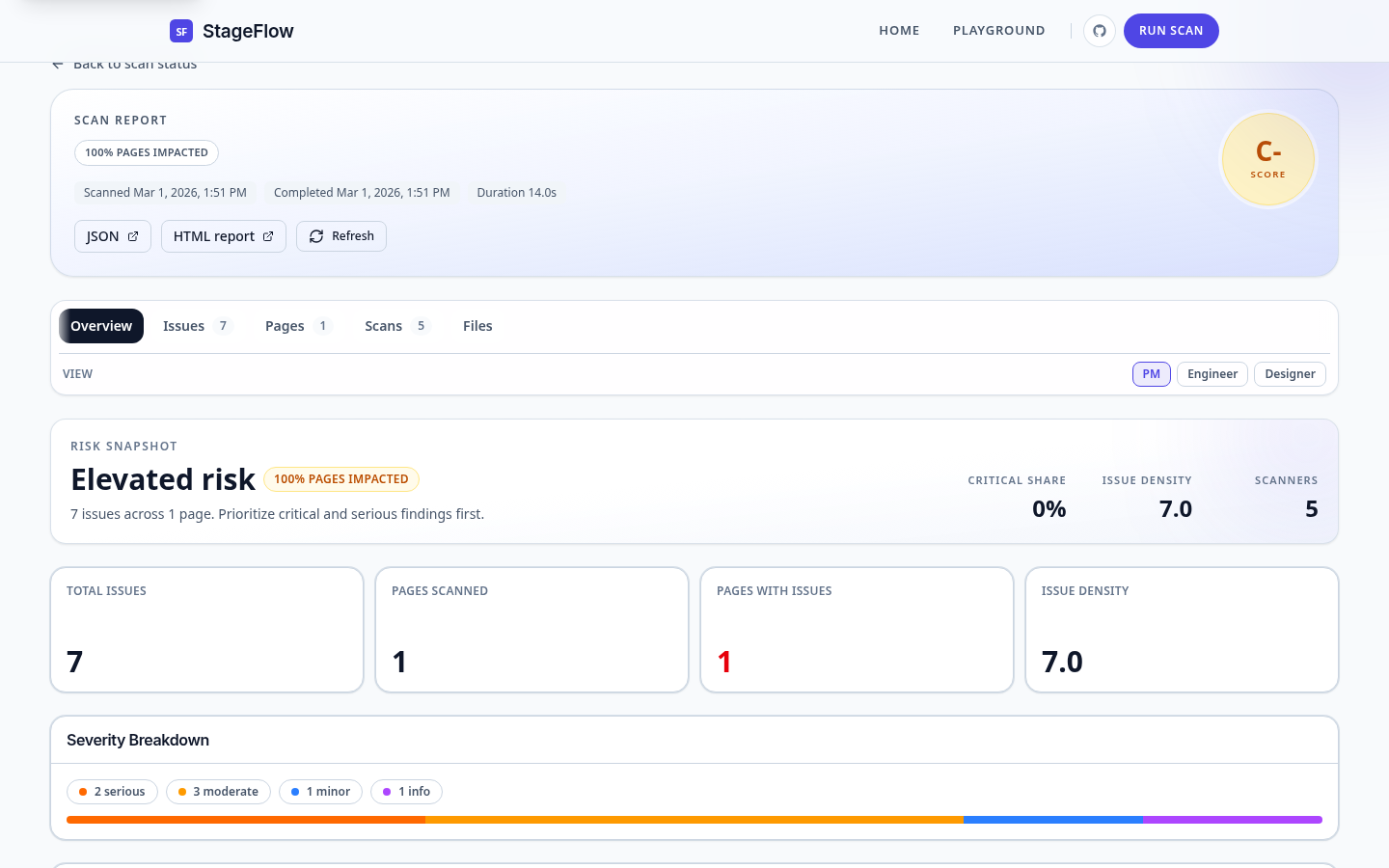
Task: Open HOME in the navigation bar
Action: coord(899,30)
